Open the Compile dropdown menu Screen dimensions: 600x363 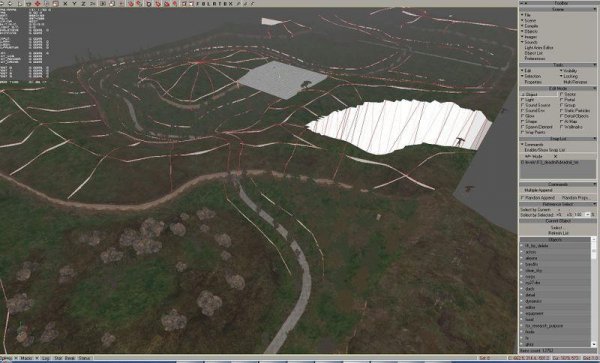coord(529,26)
